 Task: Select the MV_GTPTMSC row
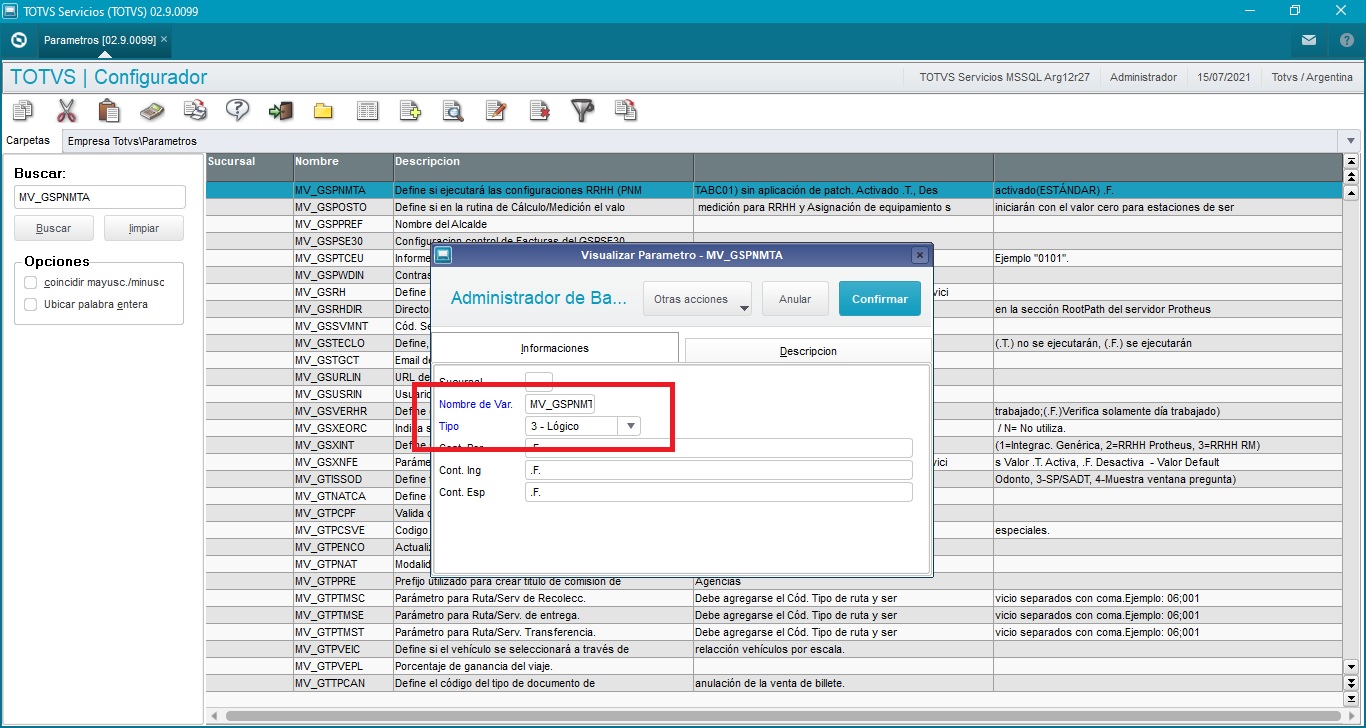pyautogui.click(x=773, y=598)
